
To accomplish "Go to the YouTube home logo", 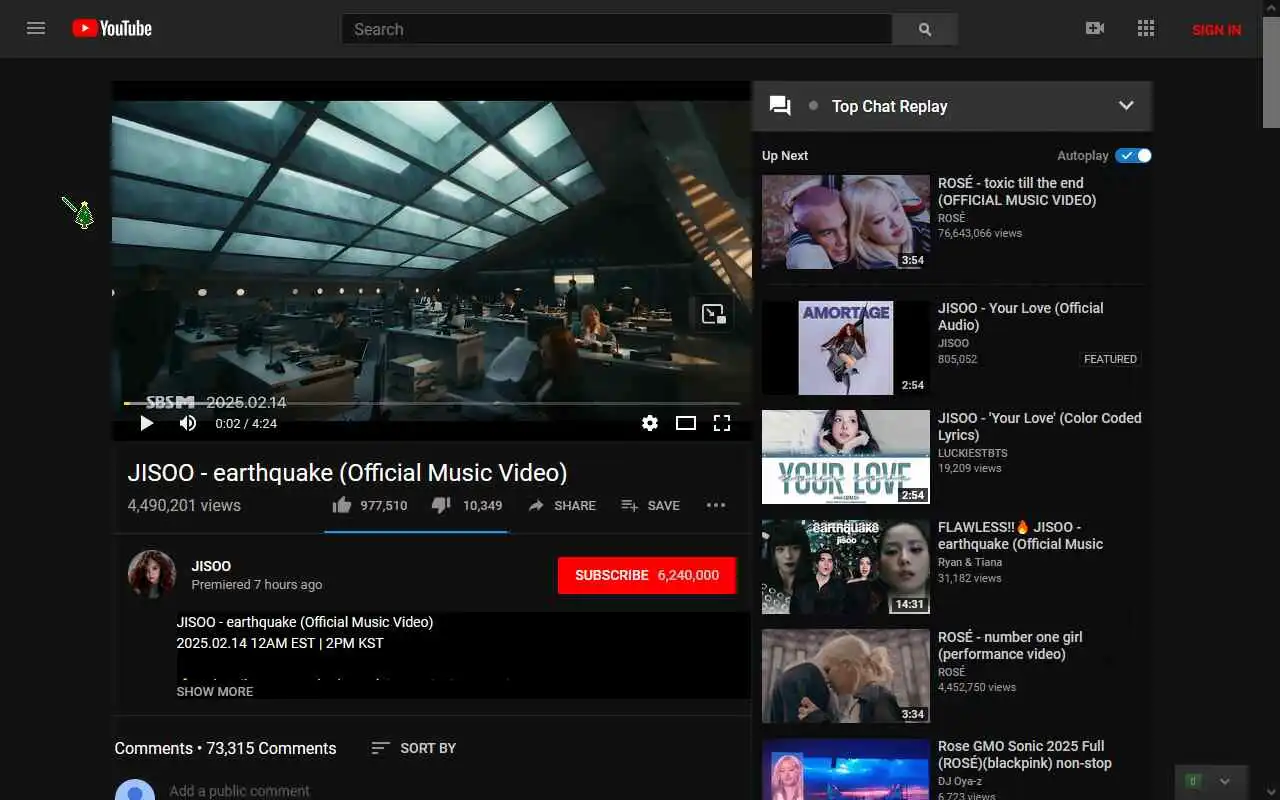I will 112,28.
